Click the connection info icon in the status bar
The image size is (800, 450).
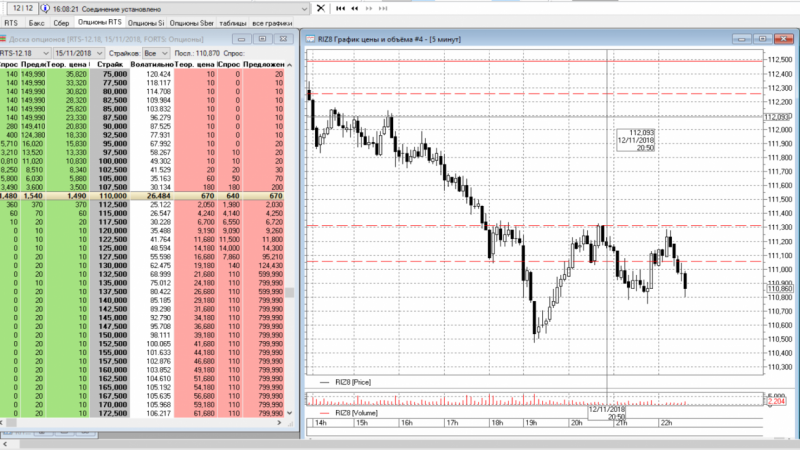(45, 9)
